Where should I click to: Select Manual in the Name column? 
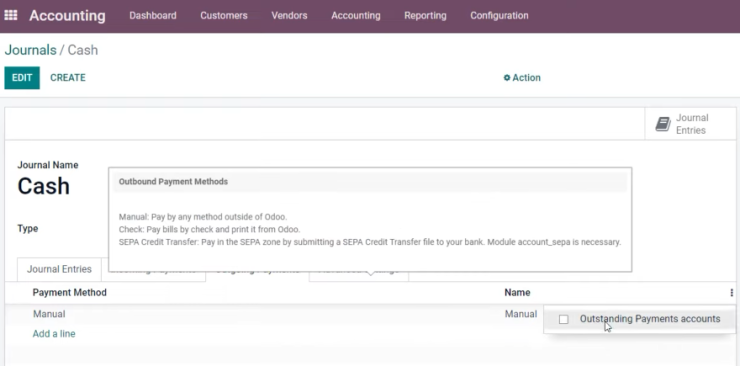[521, 314]
